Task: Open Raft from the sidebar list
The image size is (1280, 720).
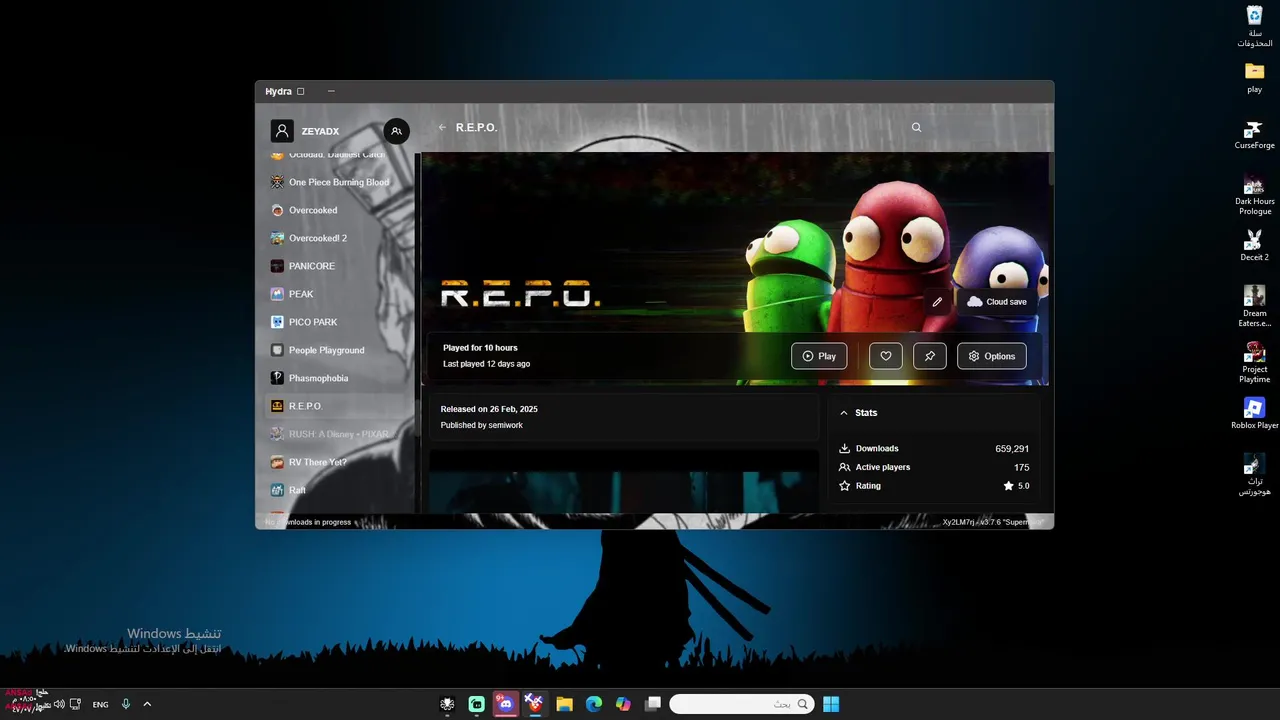Action: pos(335,490)
